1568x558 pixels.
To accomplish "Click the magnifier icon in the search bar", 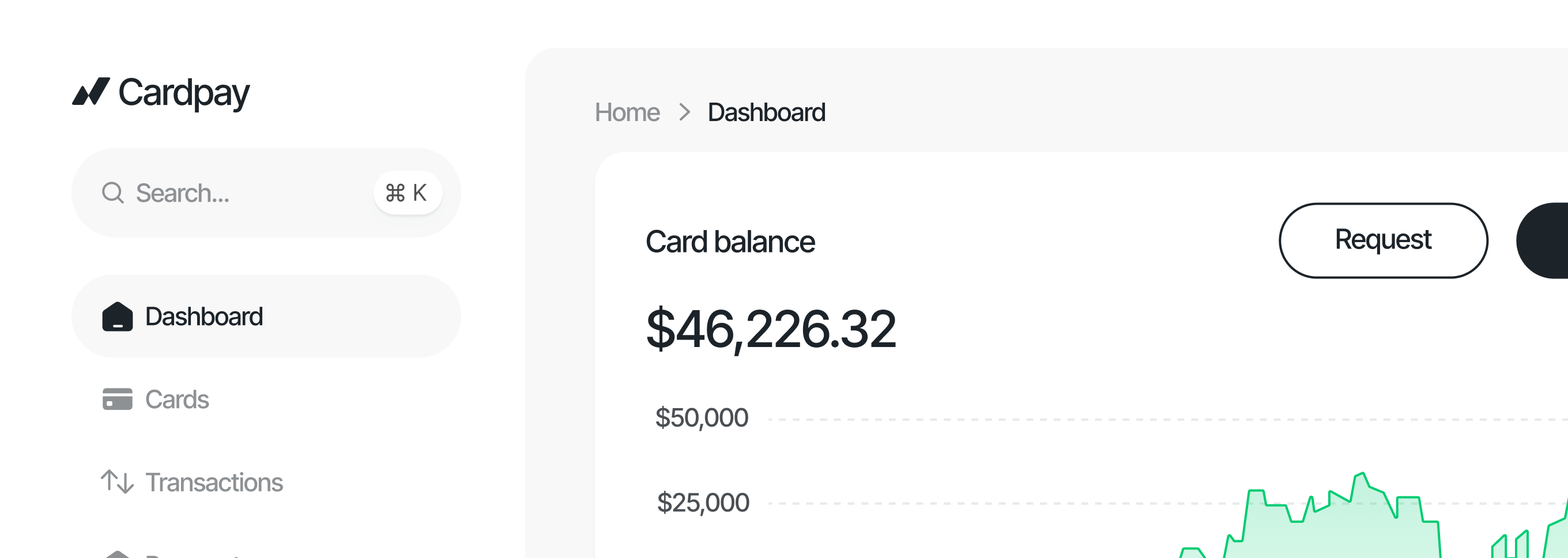I will (112, 193).
